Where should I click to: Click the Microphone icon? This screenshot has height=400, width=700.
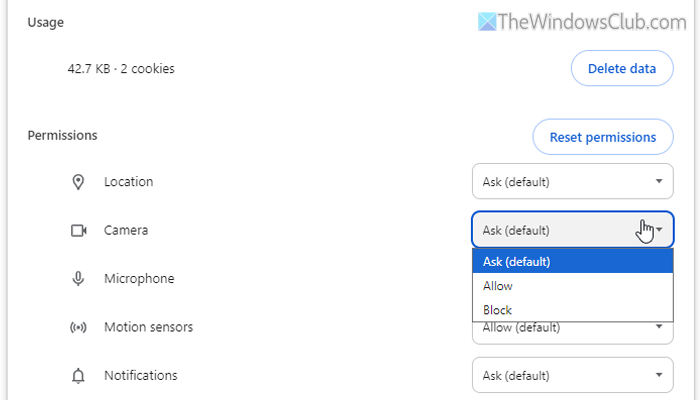coord(78,279)
